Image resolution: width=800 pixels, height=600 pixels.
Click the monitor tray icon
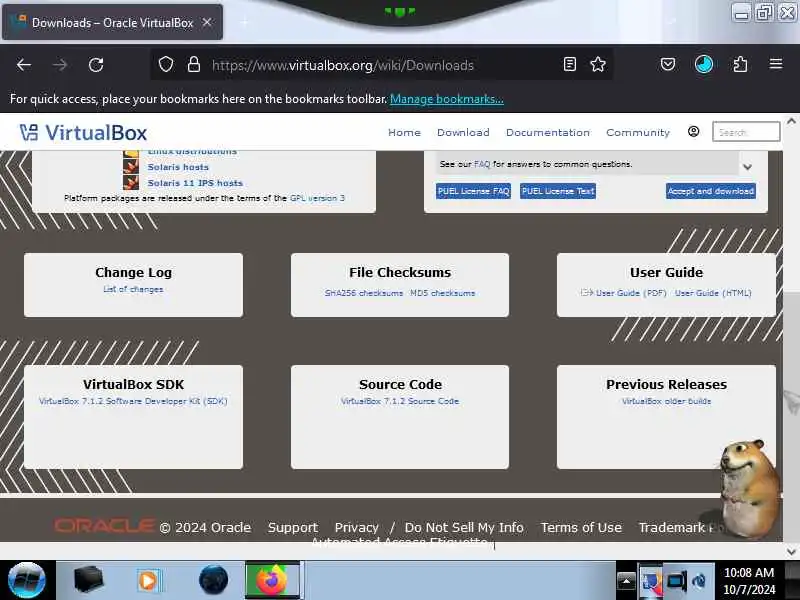[x=676, y=581]
